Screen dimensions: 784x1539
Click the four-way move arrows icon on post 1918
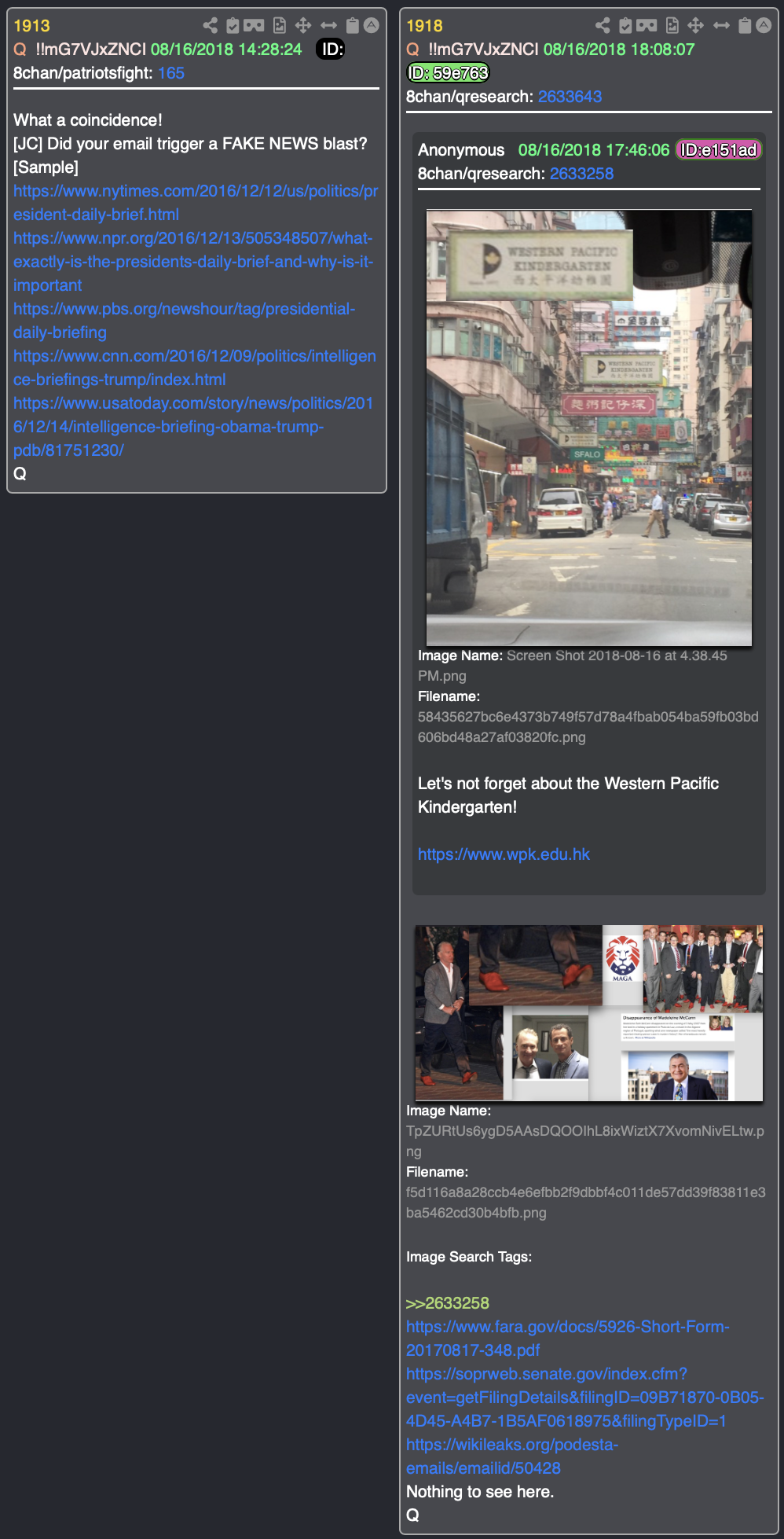[x=696, y=25]
